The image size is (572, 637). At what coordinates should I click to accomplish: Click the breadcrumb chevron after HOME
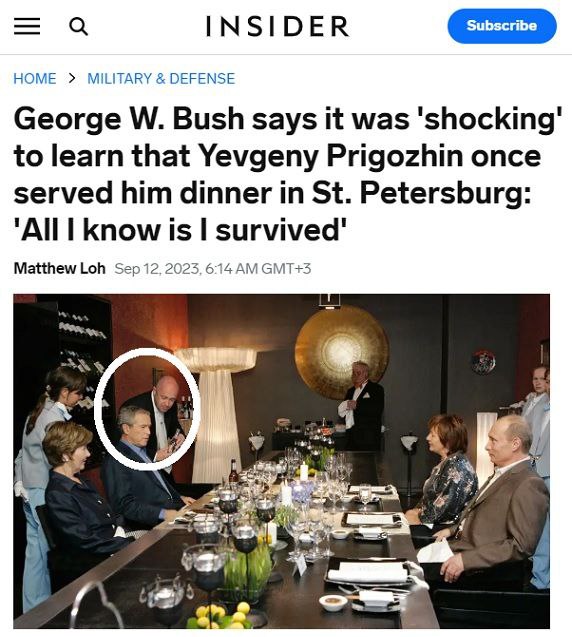72,78
